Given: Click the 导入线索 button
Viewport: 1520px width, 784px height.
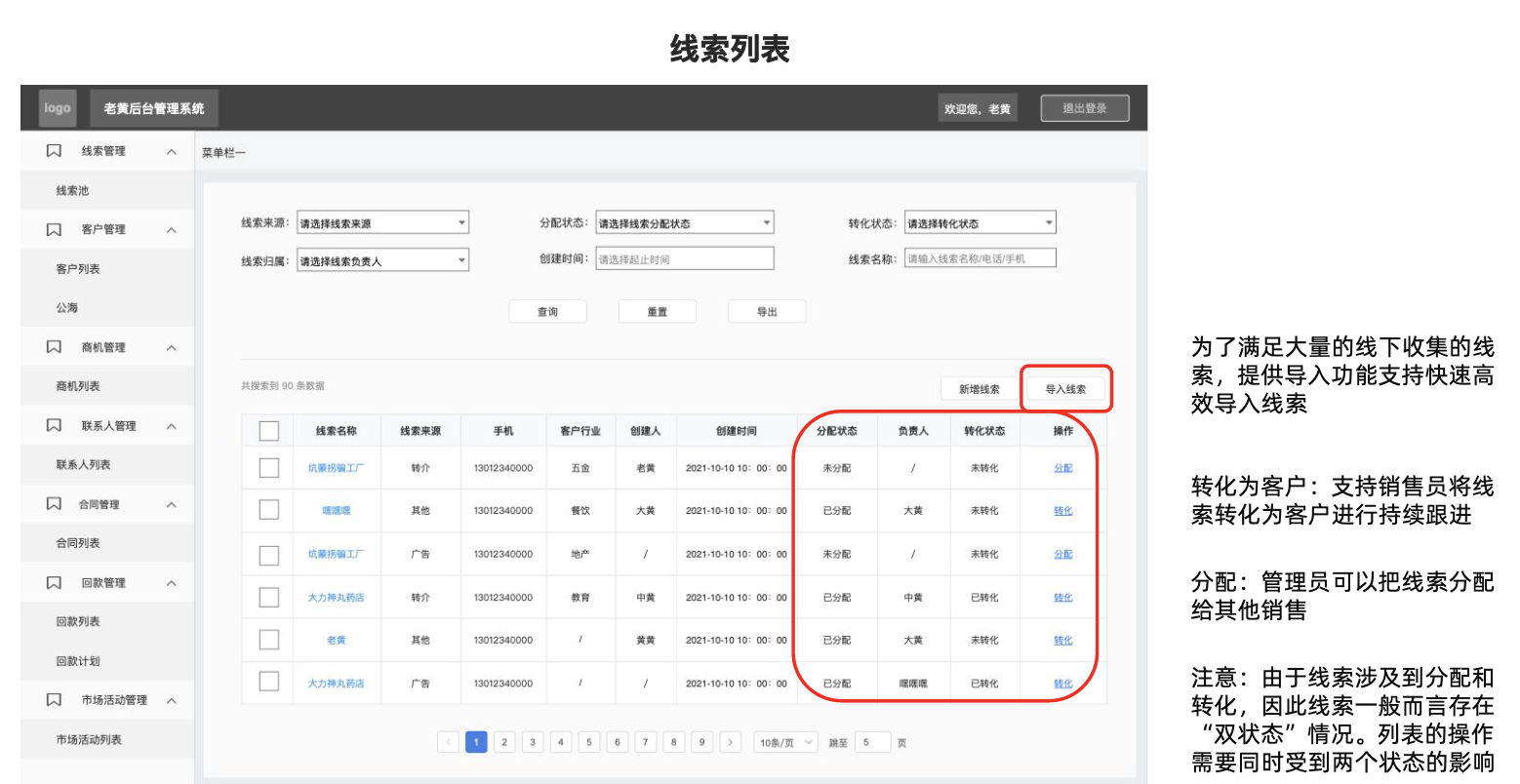Looking at the screenshot, I should coord(1065,389).
